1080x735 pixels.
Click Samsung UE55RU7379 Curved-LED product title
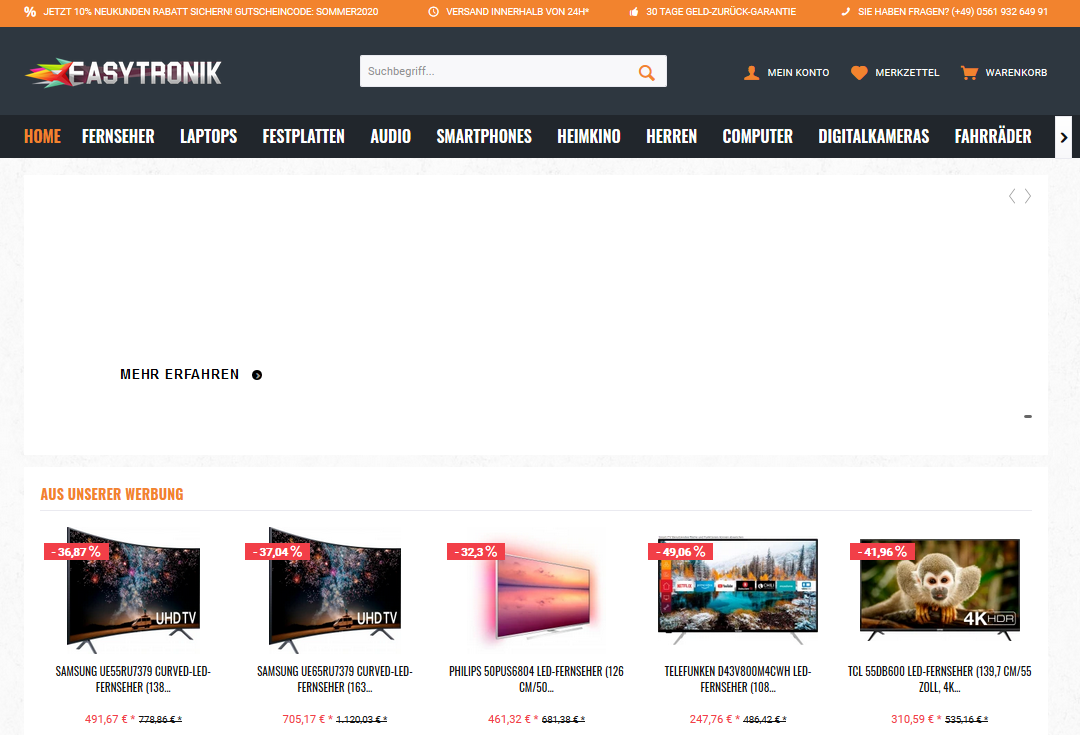click(133, 679)
